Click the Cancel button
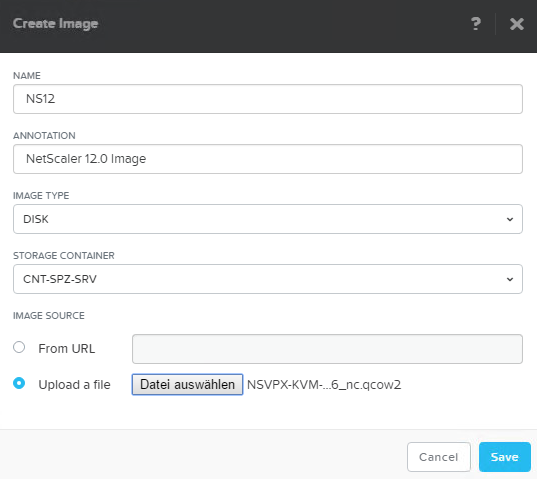The height and width of the screenshot is (479, 537). click(x=439, y=457)
